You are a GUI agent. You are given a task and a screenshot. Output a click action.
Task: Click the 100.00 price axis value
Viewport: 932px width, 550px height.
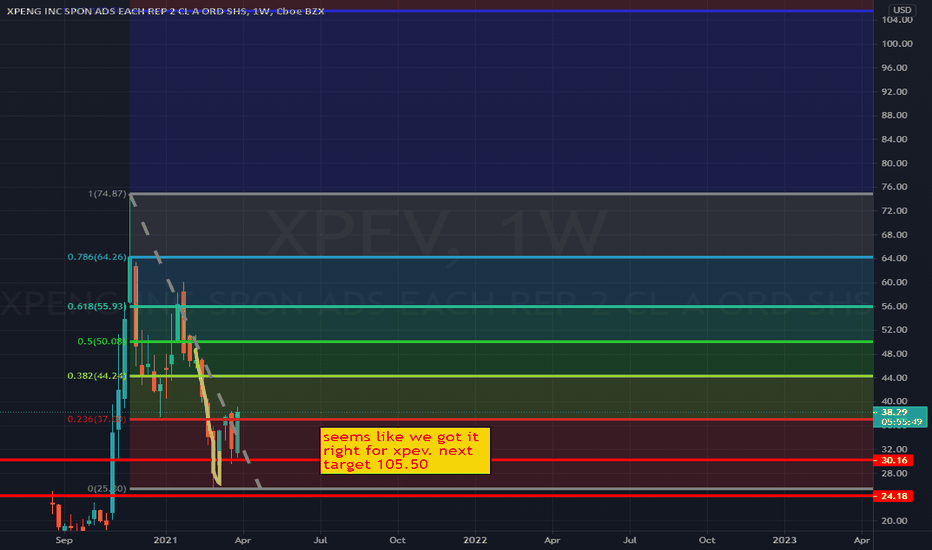tap(897, 43)
